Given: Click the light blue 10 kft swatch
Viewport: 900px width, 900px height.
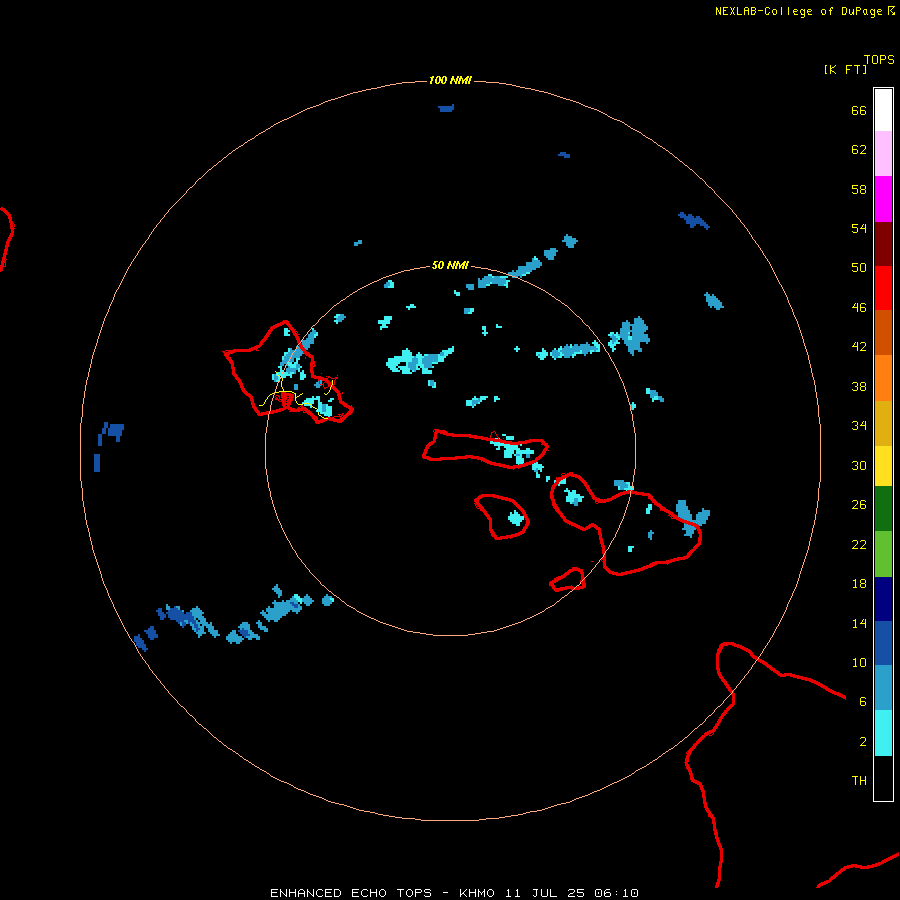Looking at the screenshot, I should [883, 688].
